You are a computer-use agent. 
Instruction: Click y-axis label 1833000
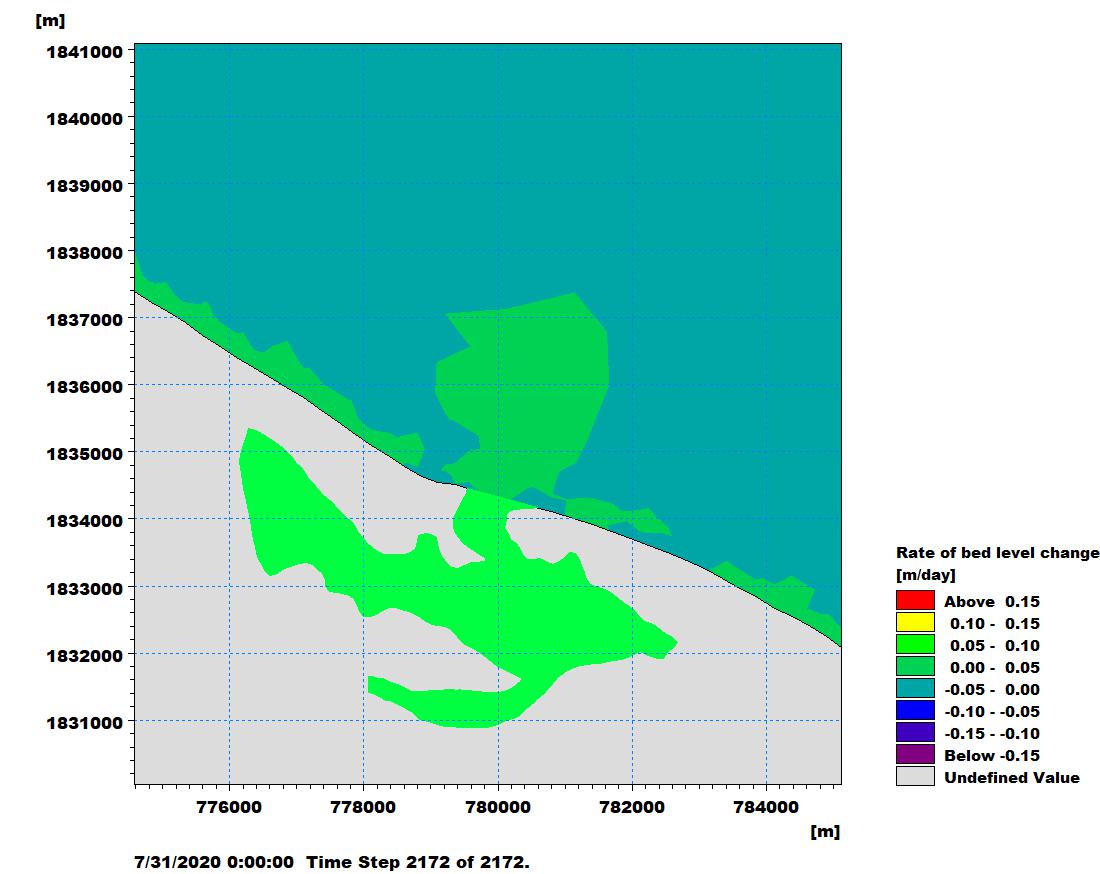[84, 588]
